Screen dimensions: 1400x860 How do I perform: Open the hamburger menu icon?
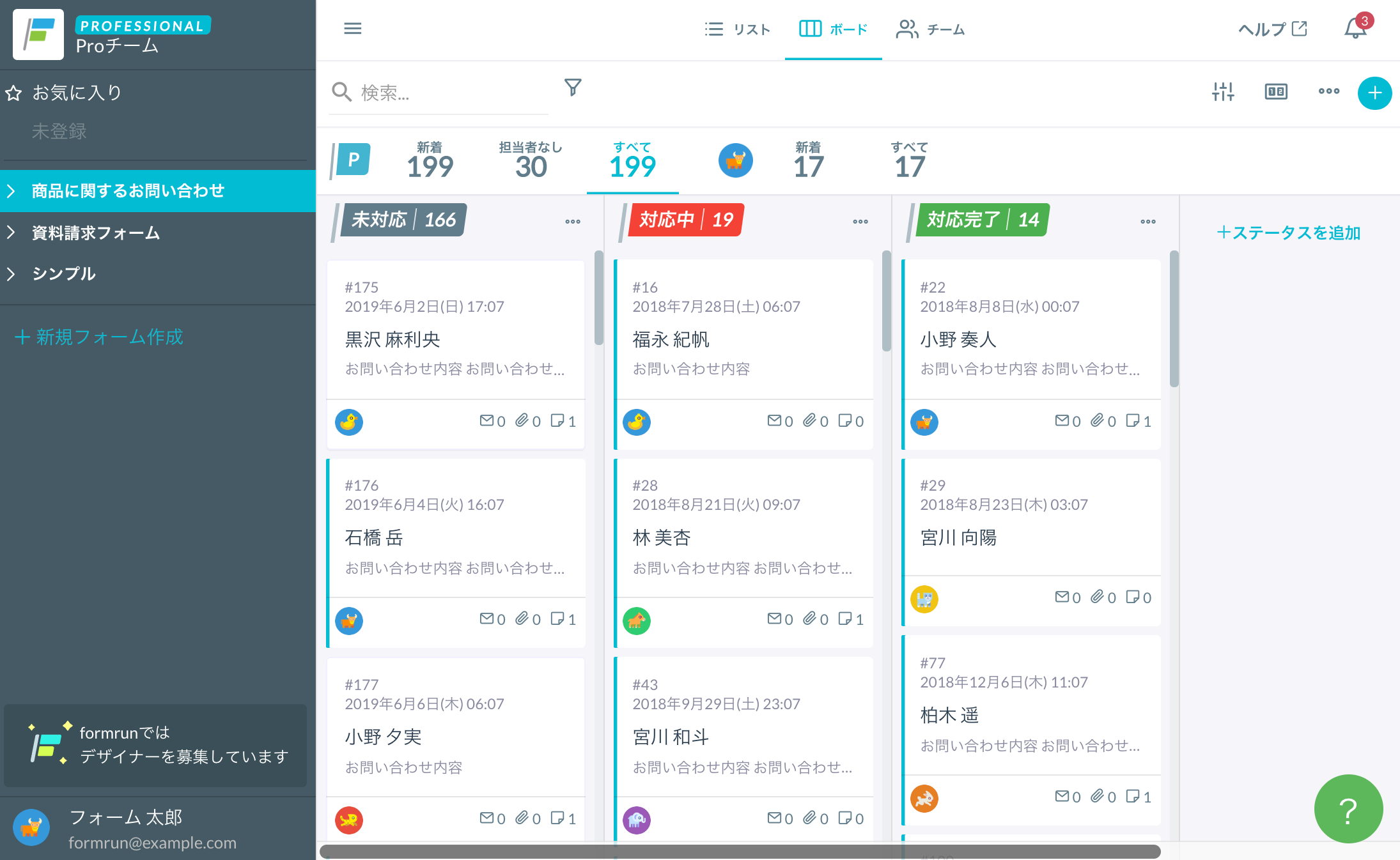pyautogui.click(x=352, y=29)
